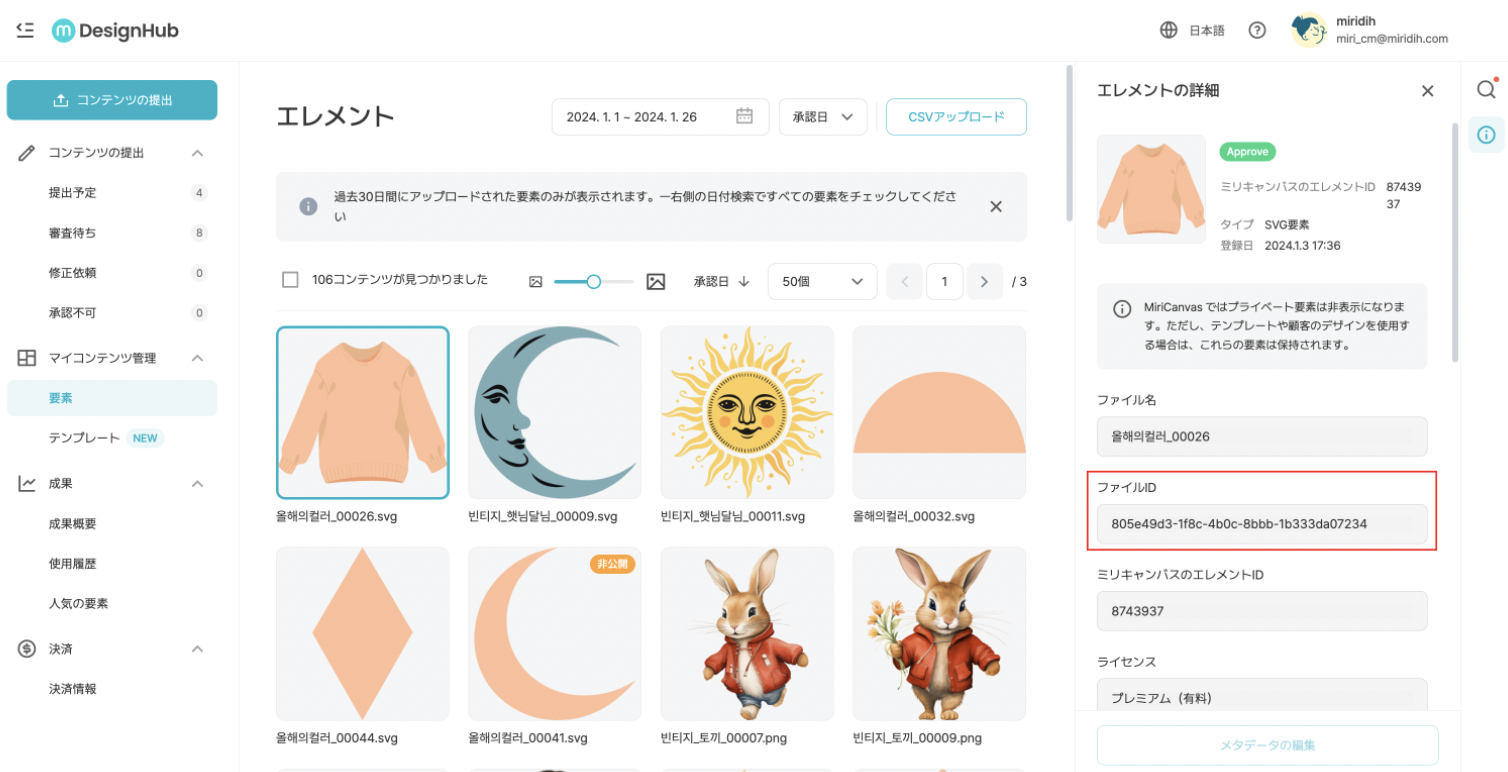Click the CSVアップロード button
The image size is (1508, 772).
click(x=955, y=117)
